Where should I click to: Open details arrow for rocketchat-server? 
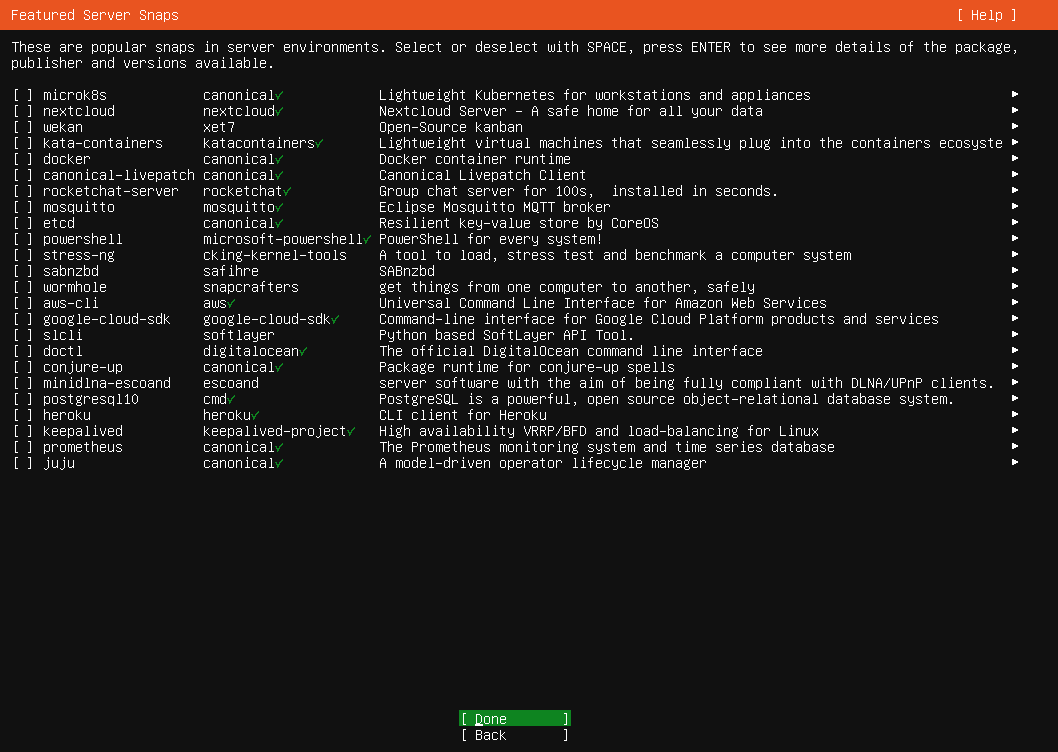click(x=1015, y=190)
